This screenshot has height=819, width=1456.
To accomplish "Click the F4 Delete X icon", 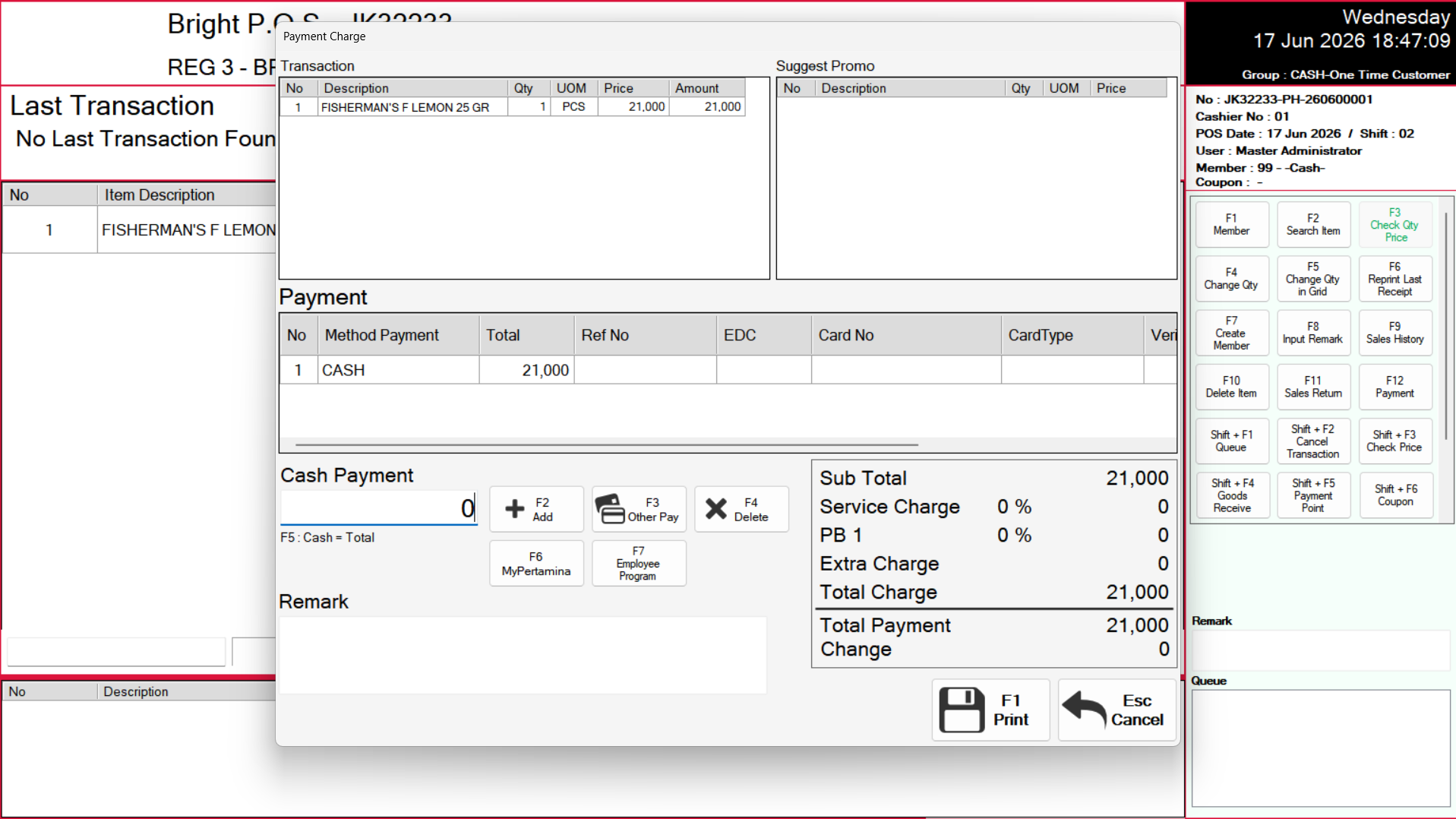I will point(716,509).
